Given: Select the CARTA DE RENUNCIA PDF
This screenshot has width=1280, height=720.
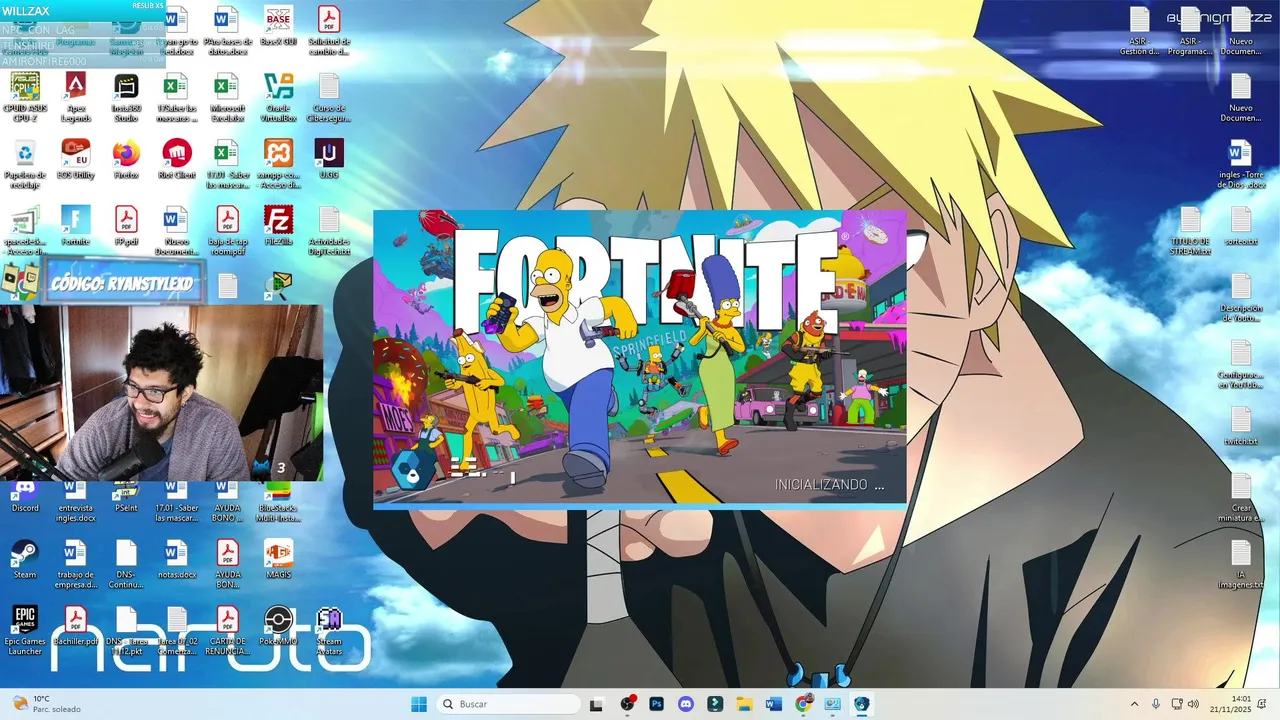Looking at the screenshot, I should [x=228, y=631].
